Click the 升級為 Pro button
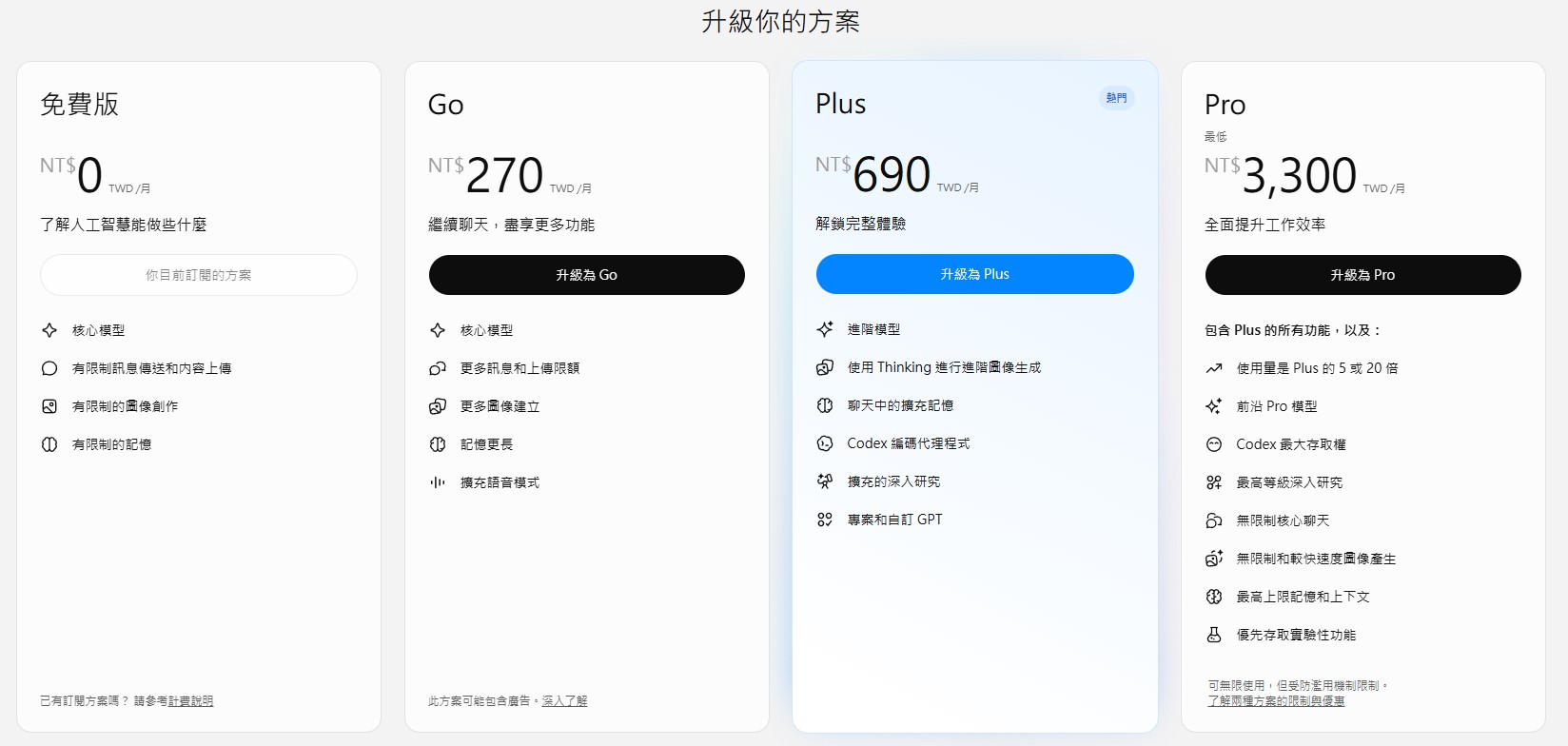Image resolution: width=1568 pixels, height=746 pixels. [1363, 275]
